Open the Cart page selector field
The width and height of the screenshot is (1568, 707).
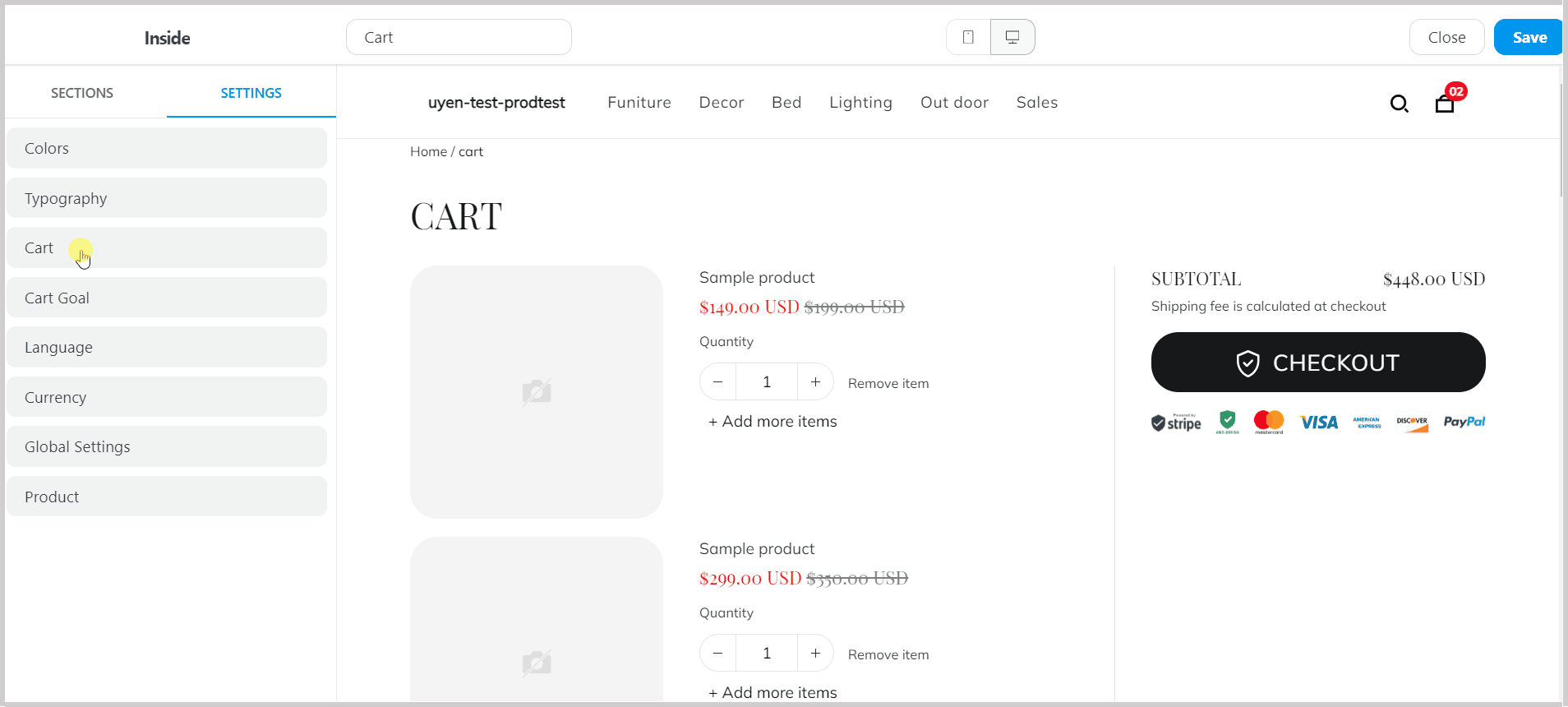459,37
